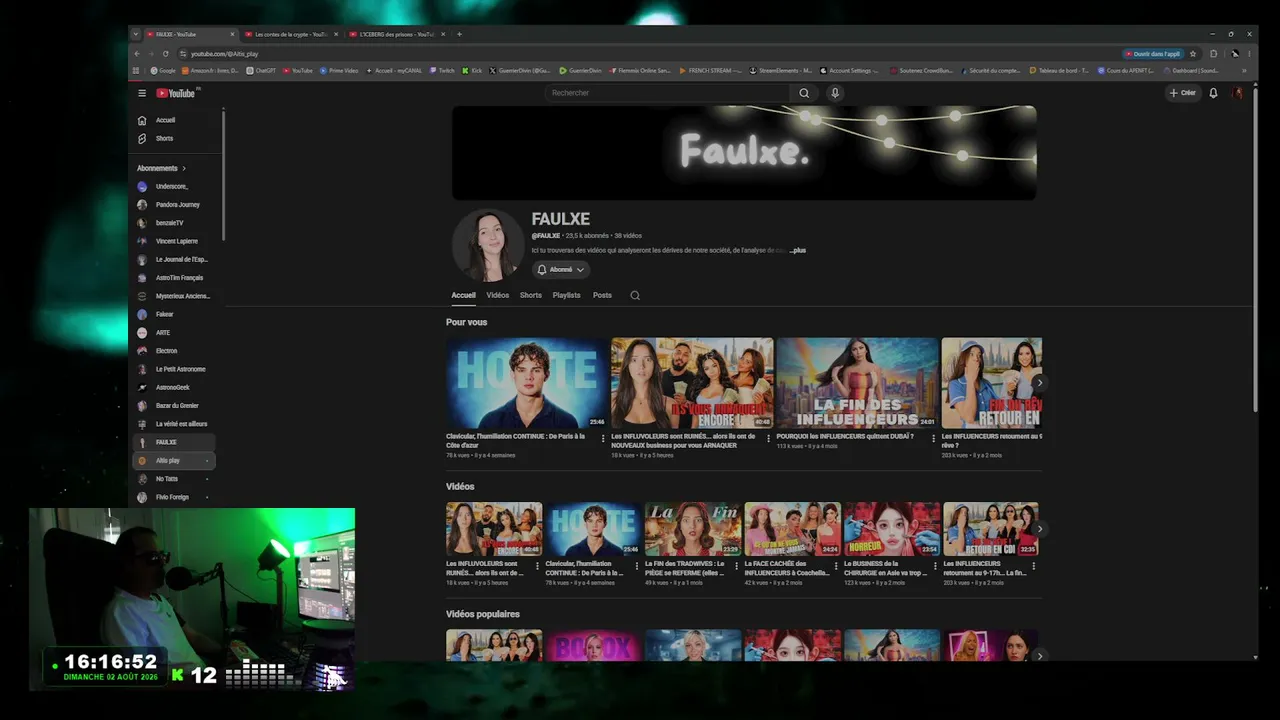Open Vincent Lapierre subscription

(176, 241)
